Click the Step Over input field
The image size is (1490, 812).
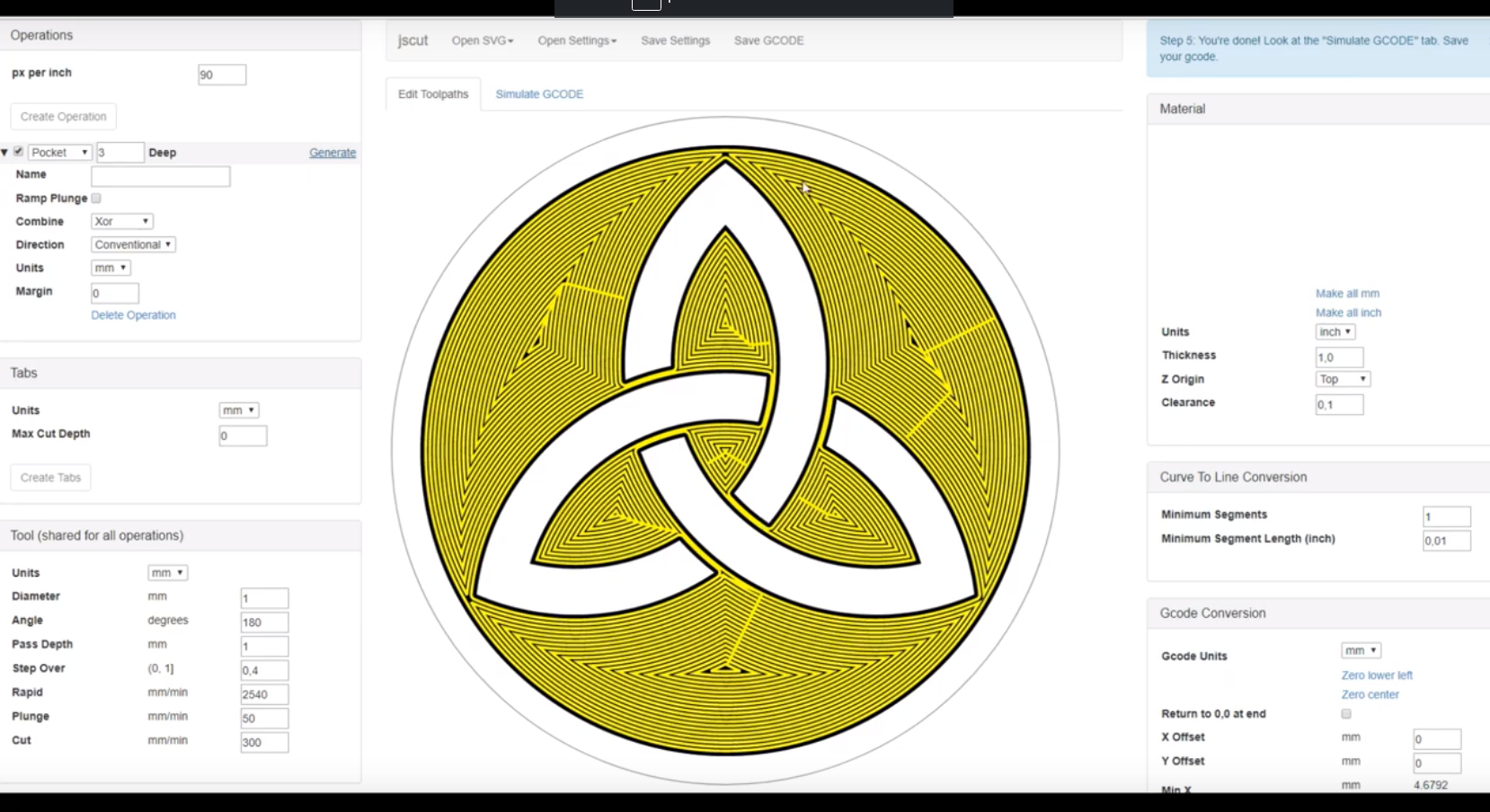[x=264, y=670]
